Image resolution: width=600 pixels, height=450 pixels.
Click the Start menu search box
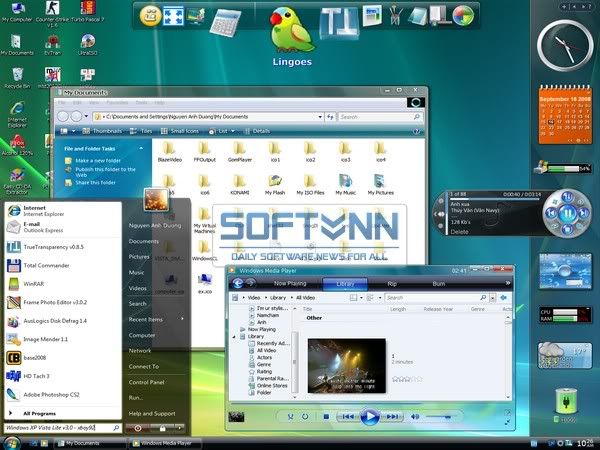[x=62, y=428]
